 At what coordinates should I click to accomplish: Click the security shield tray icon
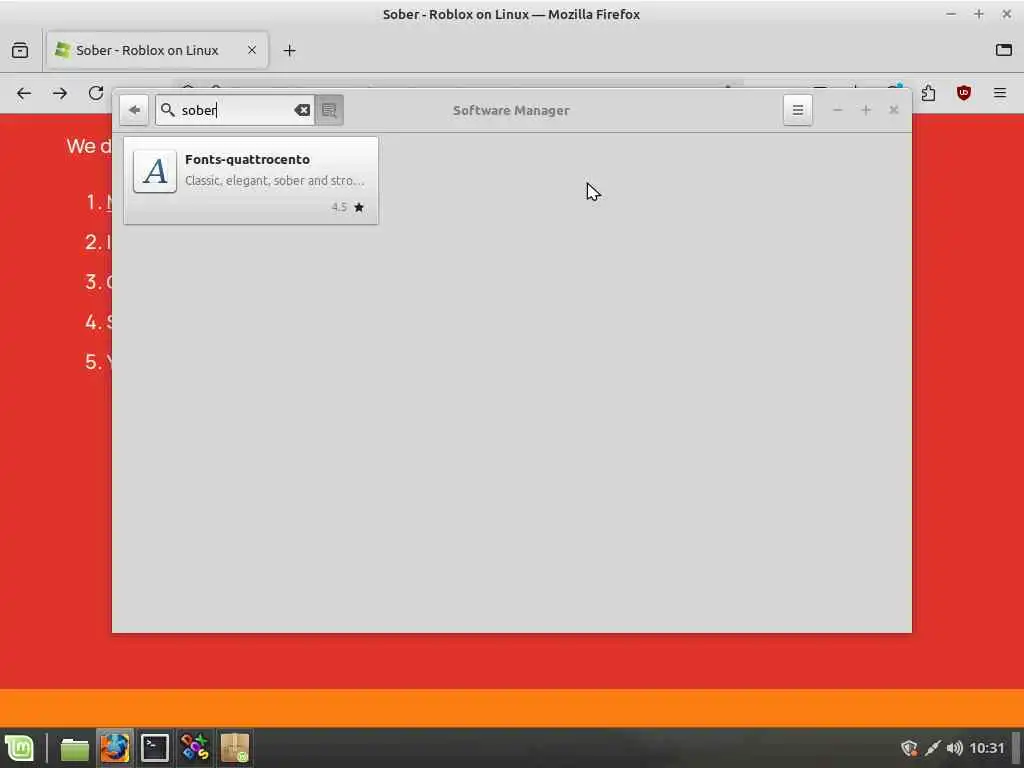(x=909, y=748)
